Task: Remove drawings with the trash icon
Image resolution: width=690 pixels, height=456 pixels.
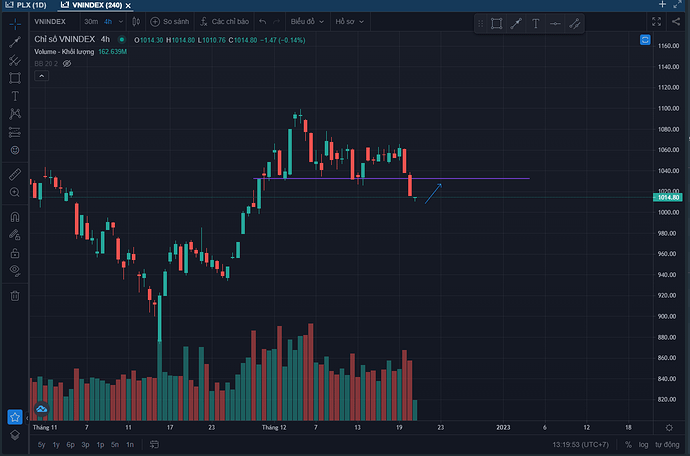Action: click(x=15, y=296)
